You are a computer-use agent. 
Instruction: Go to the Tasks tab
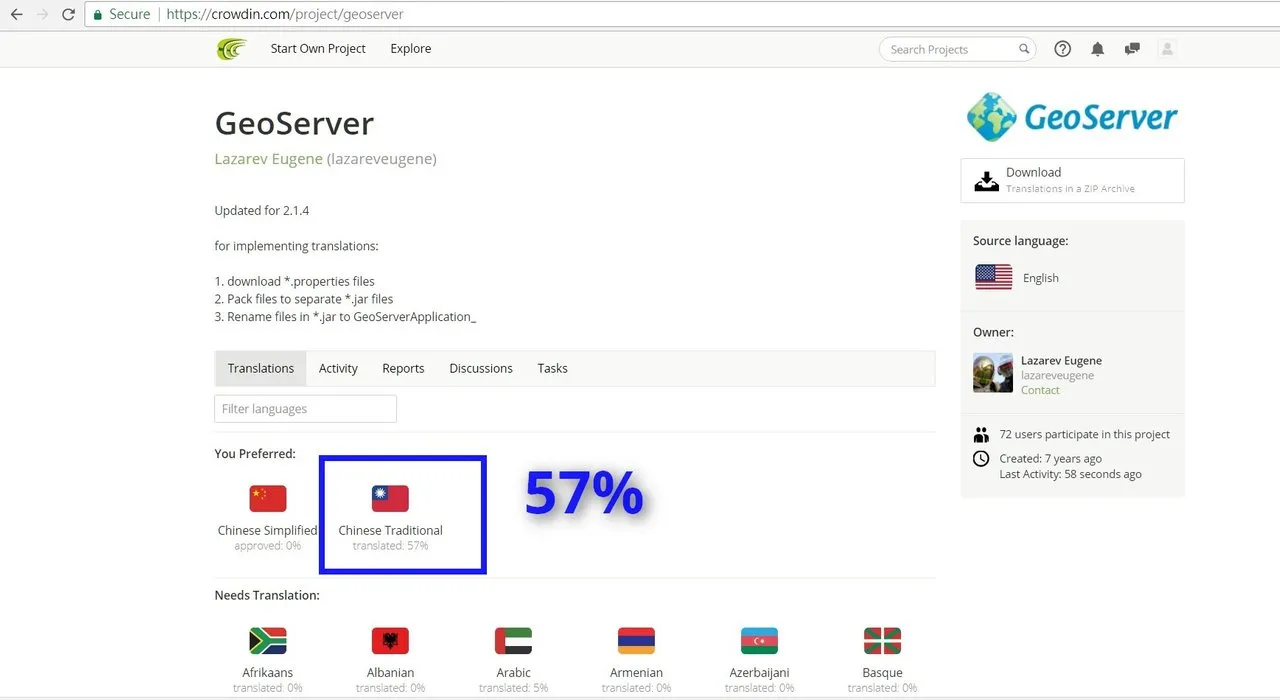552,368
